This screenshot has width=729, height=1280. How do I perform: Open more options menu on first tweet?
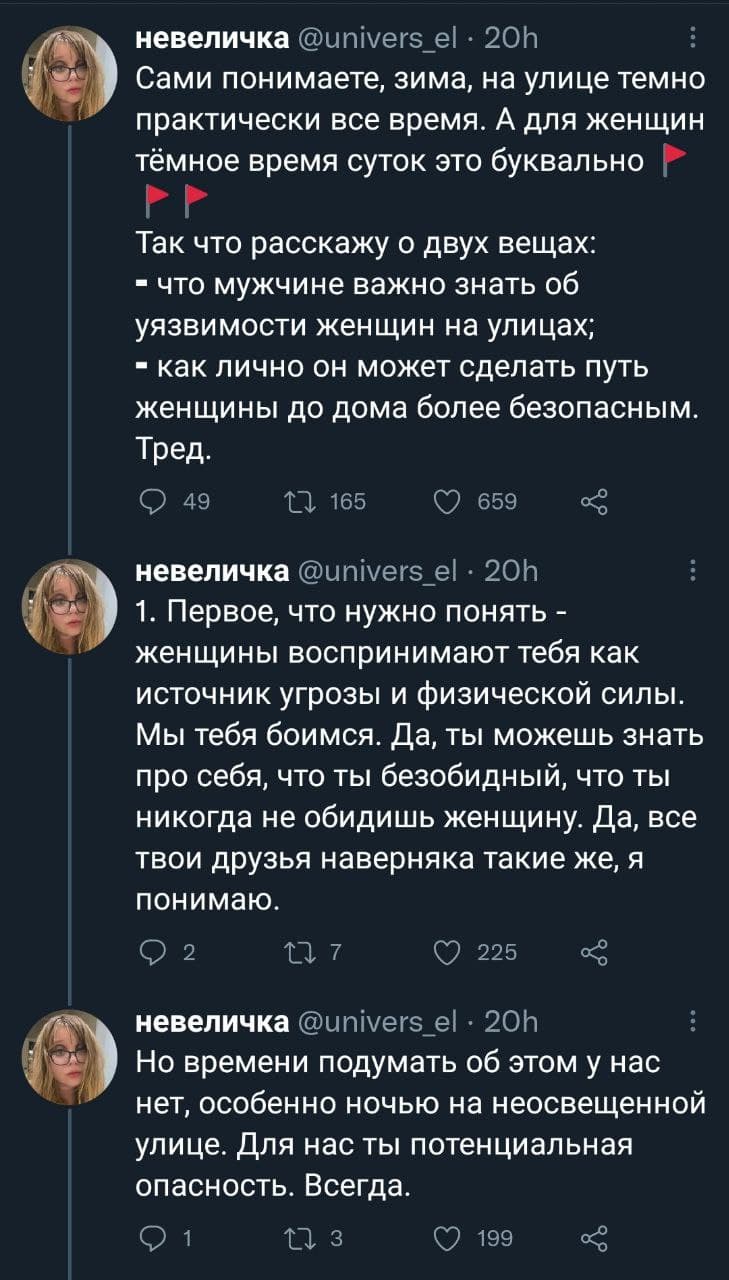[696, 41]
